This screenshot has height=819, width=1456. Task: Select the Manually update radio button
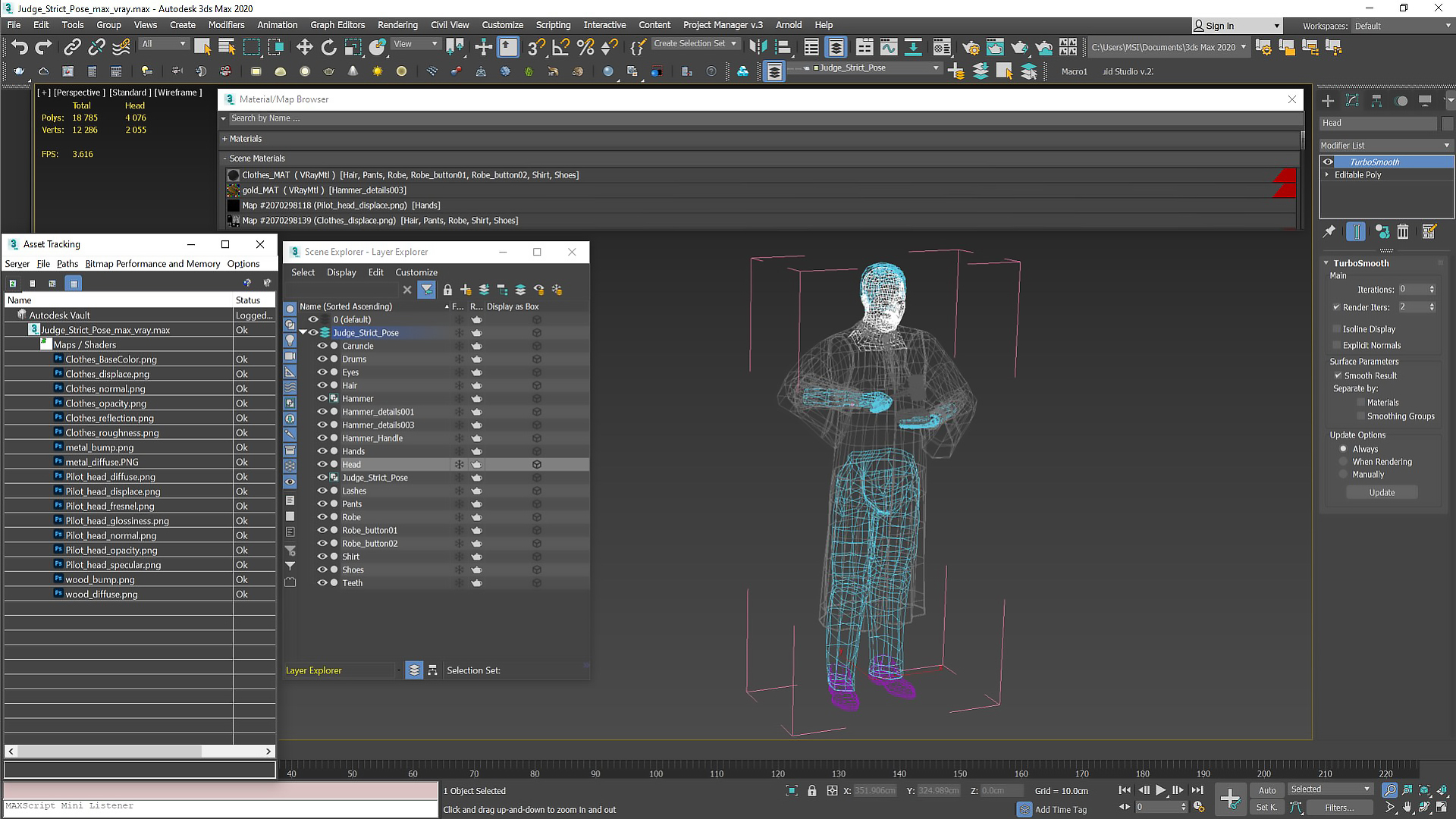coord(1343,475)
